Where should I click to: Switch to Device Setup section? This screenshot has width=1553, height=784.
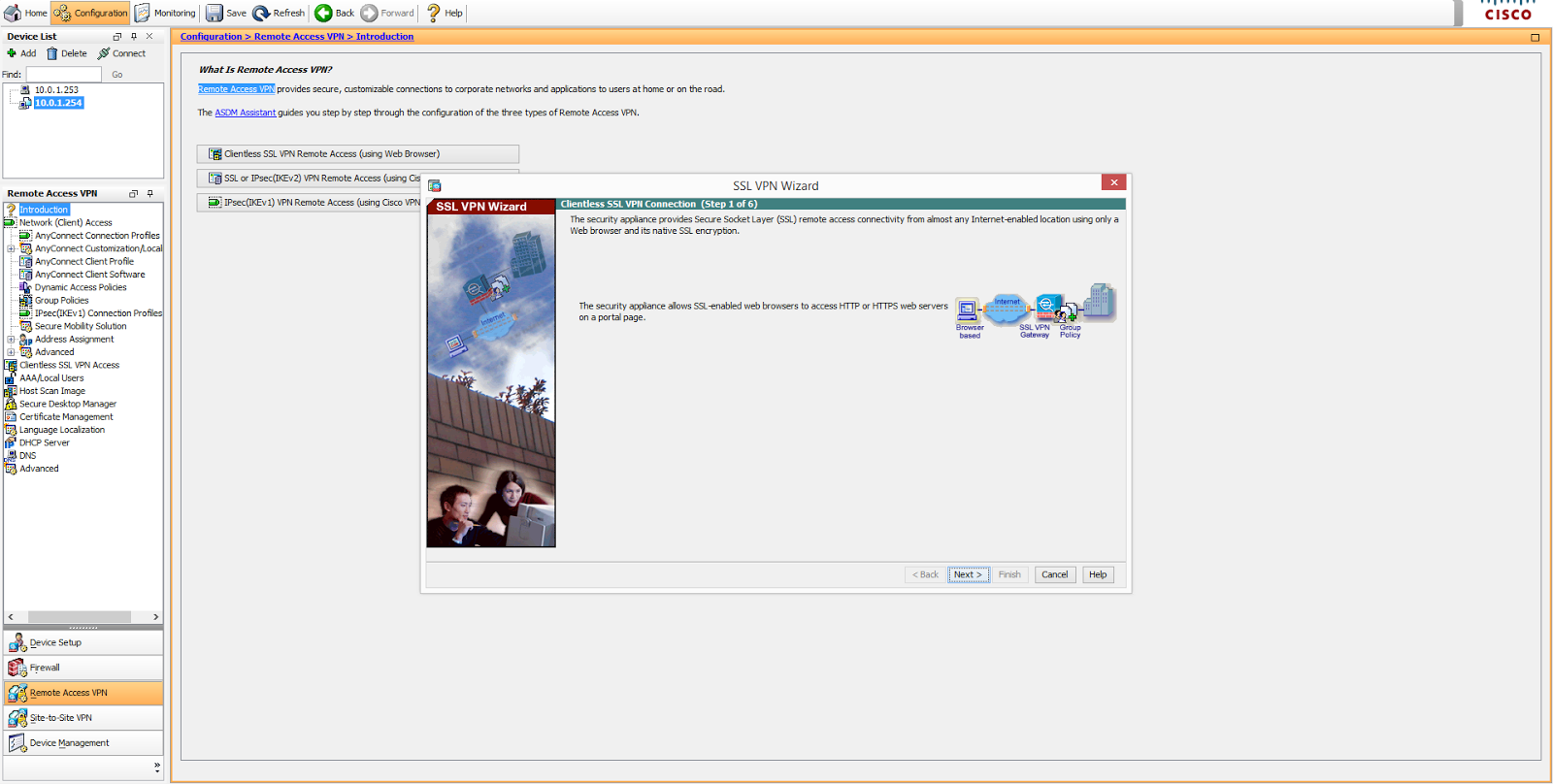[x=83, y=642]
